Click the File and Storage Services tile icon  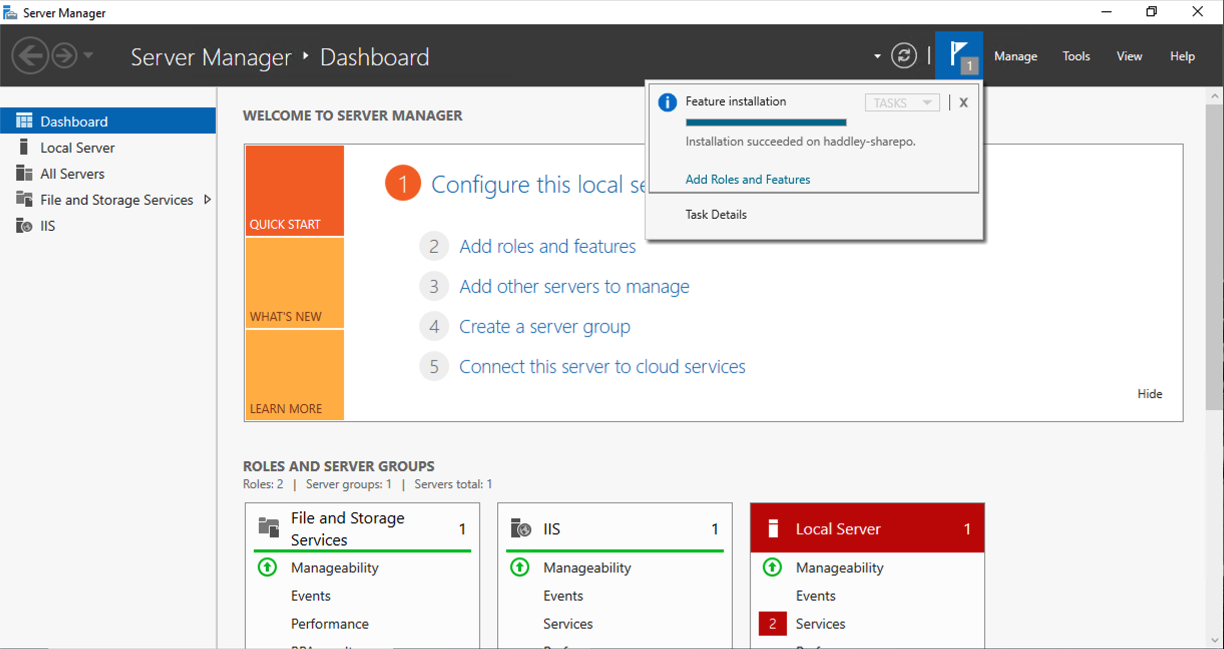[x=269, y=528]
